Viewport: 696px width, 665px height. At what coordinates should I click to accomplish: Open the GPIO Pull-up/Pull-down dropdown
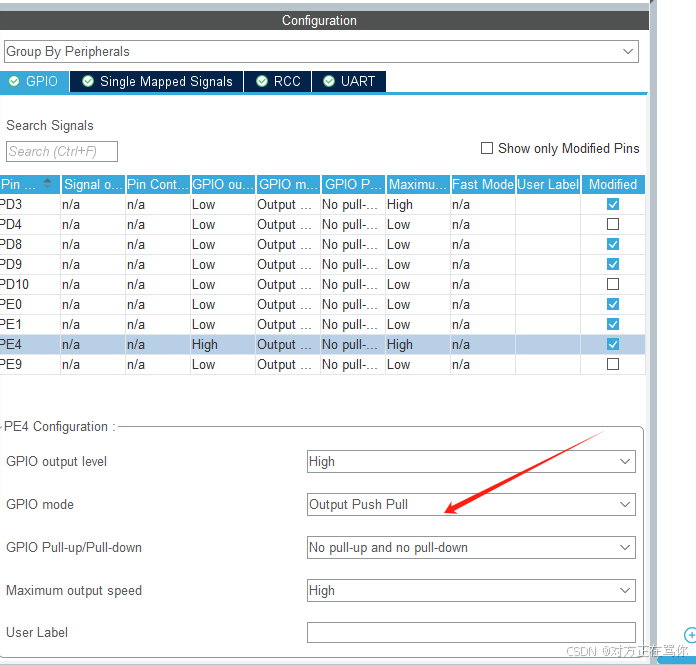click(471, 547)
